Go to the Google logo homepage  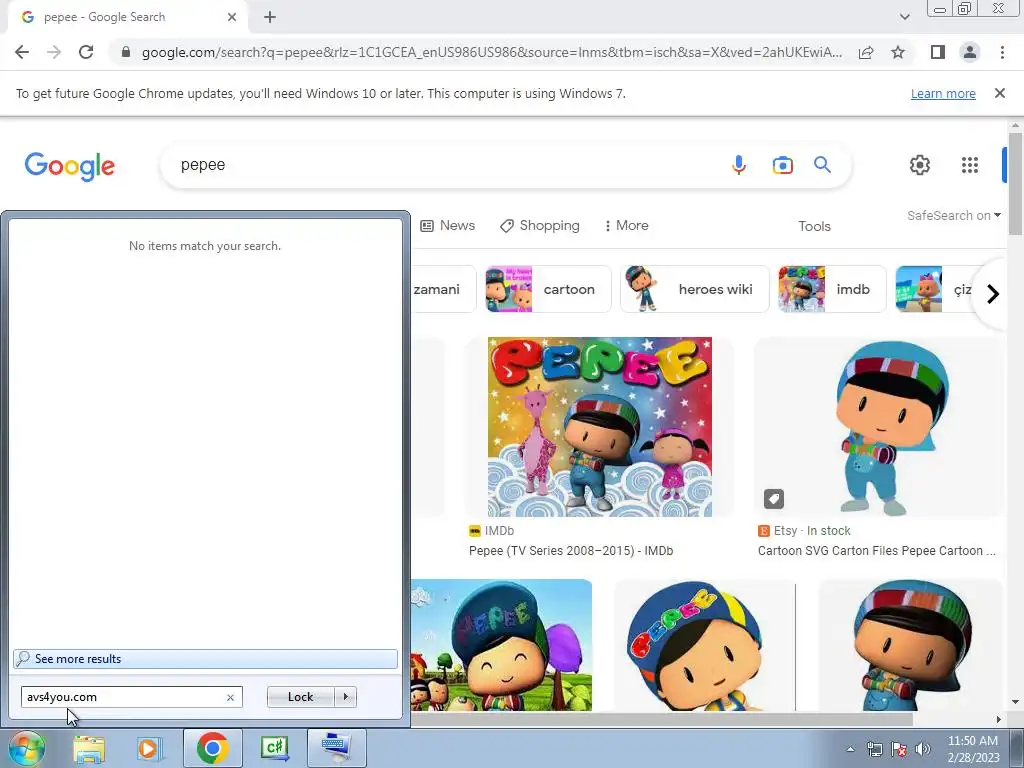pyautogui.click(x=70, y=166)
